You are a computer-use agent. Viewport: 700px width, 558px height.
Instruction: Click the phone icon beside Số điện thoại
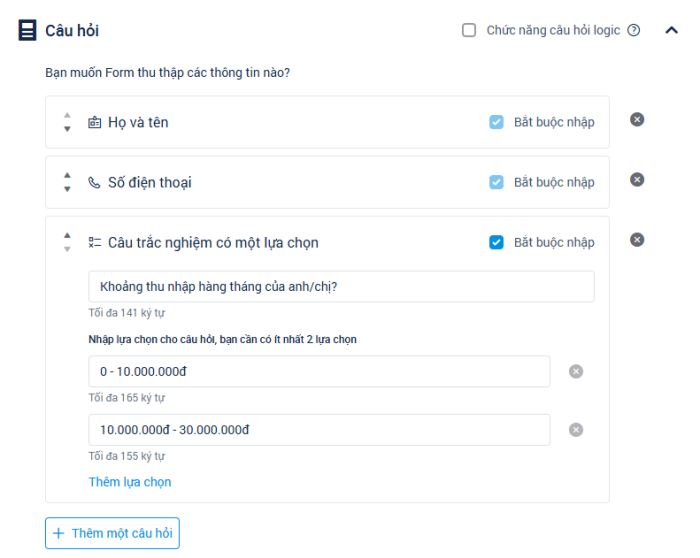[95, 183]
